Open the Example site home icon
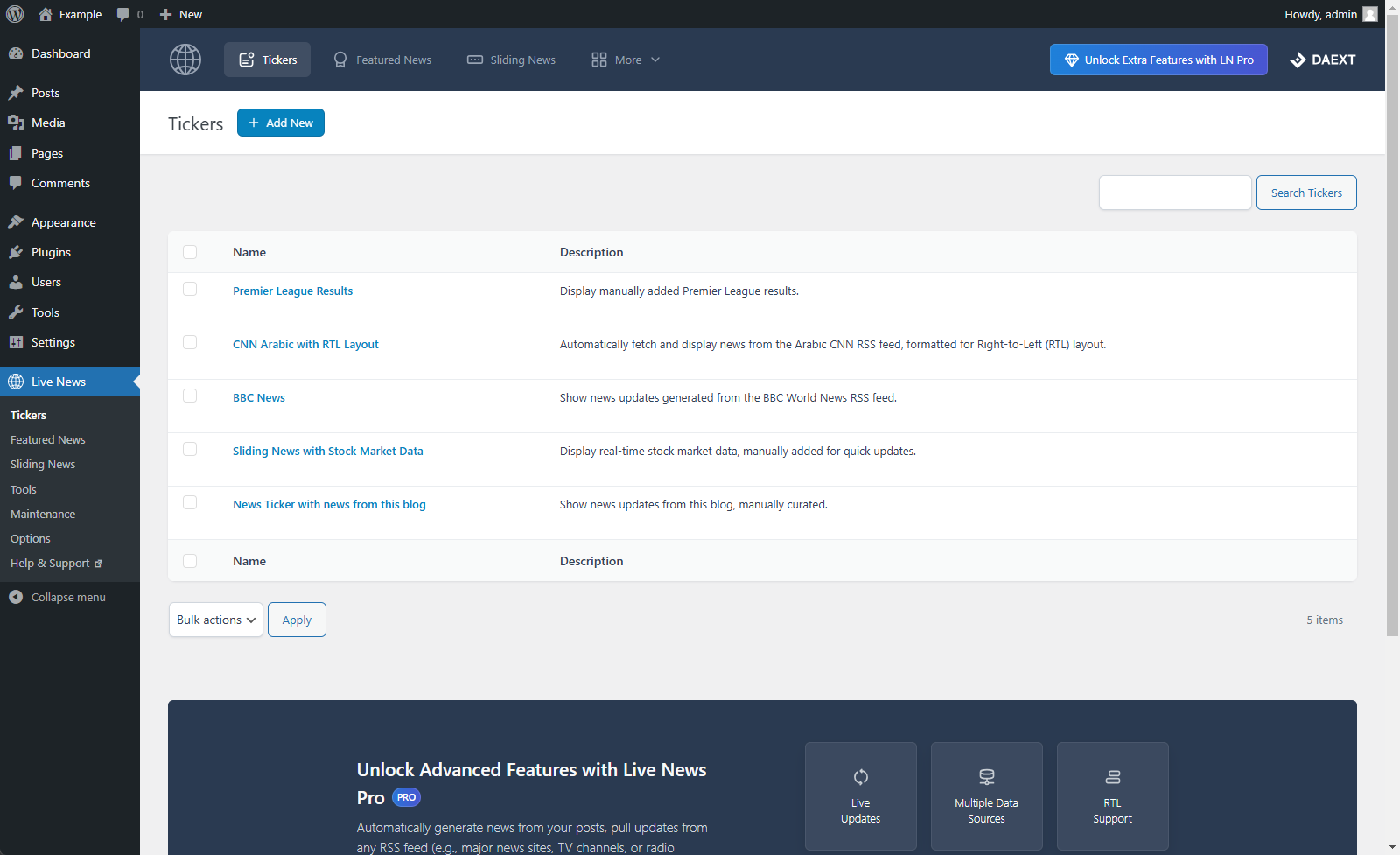 tap(45, 14)
